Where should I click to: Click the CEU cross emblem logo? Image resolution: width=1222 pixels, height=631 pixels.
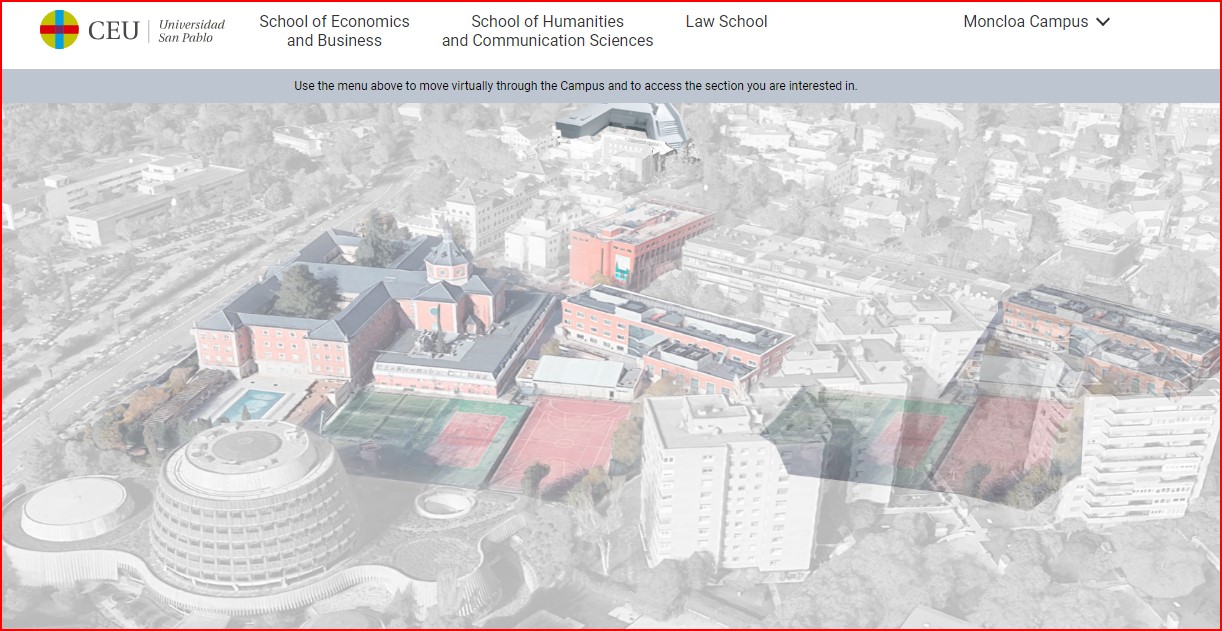[59, 30]
